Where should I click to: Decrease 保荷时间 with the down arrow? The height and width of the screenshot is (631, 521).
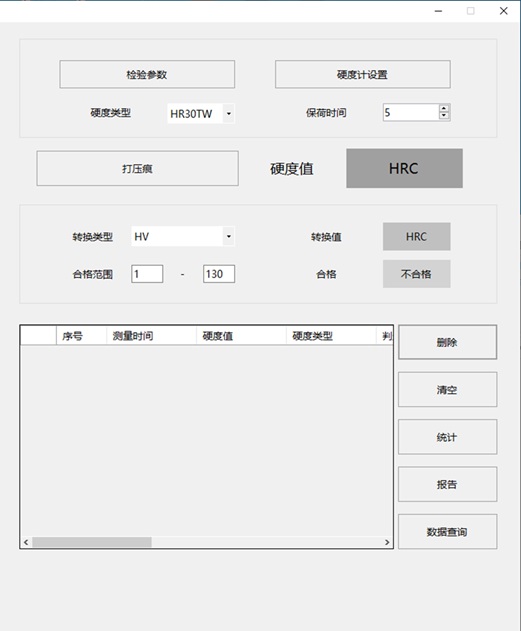[444, 116]
